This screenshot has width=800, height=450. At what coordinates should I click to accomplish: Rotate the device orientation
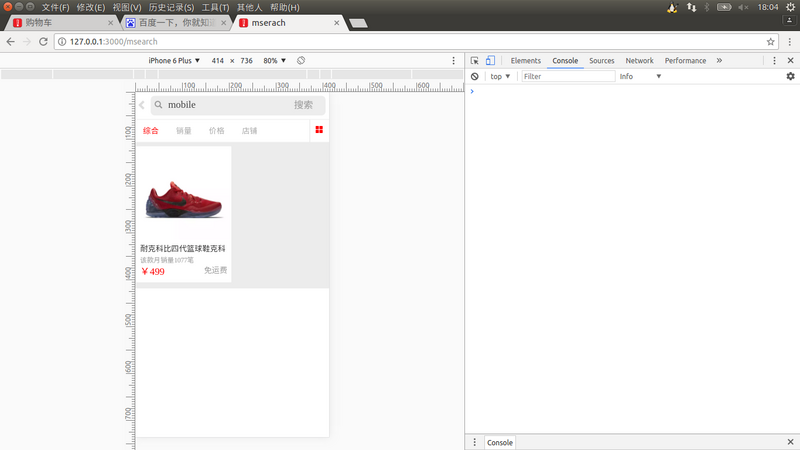(x=301, y=60)
